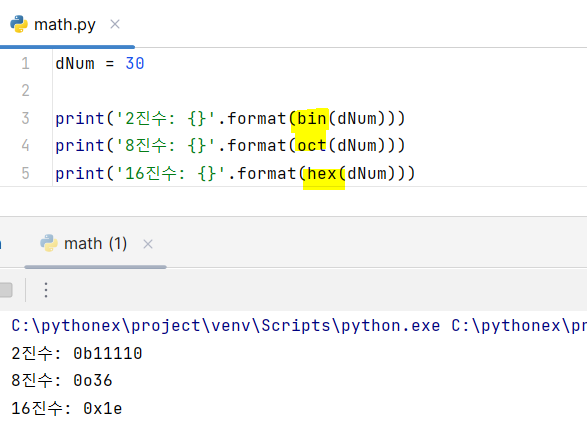
Task: Open the vertical three-dots more options menu
Action: (46, 290)
